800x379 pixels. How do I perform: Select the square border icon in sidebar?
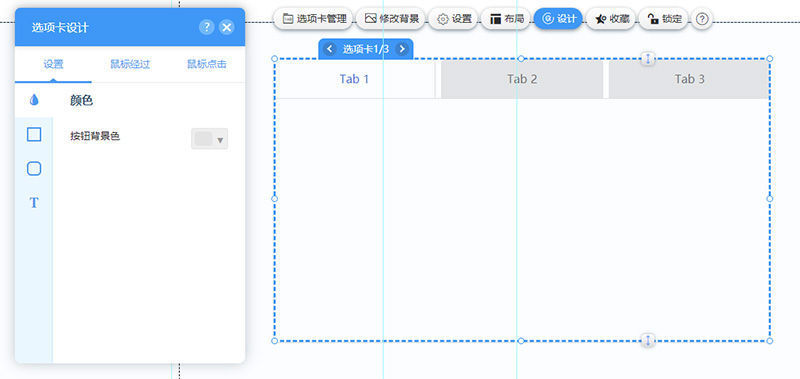[x=34, y=135]
